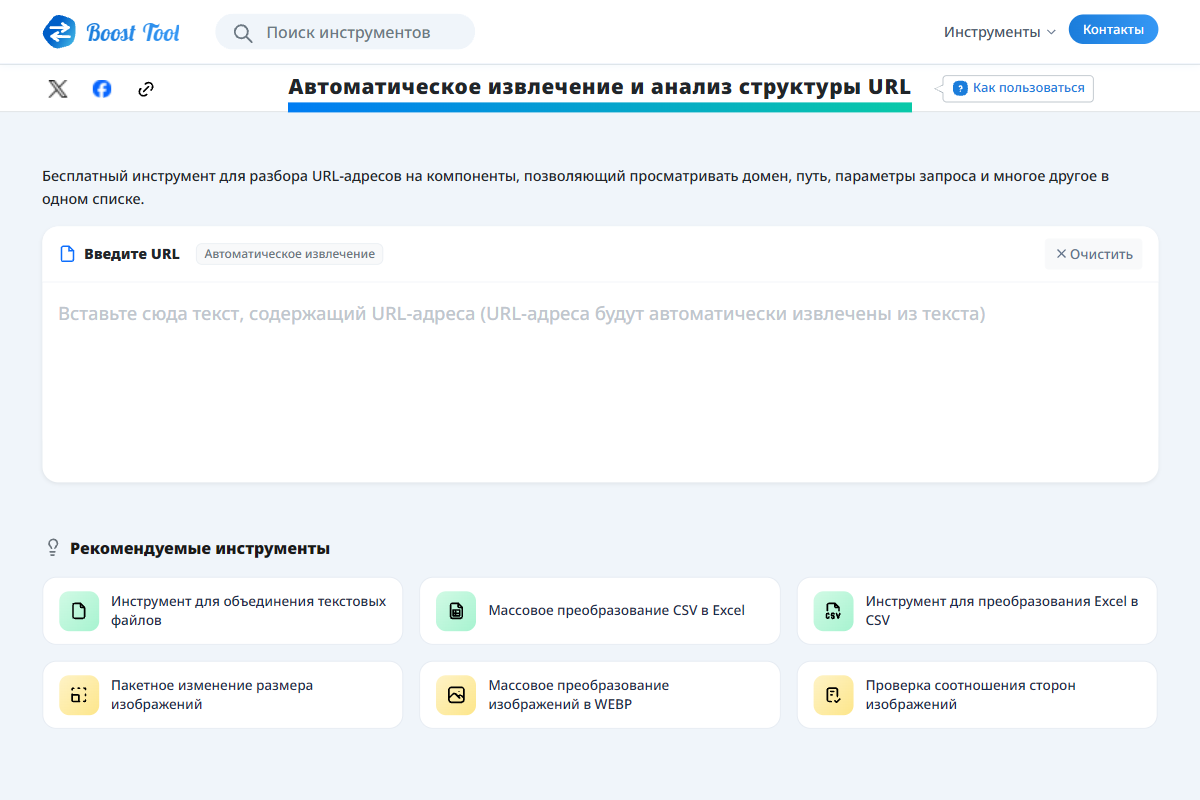Click the text file merge tool icon

[x=79, y=611]
